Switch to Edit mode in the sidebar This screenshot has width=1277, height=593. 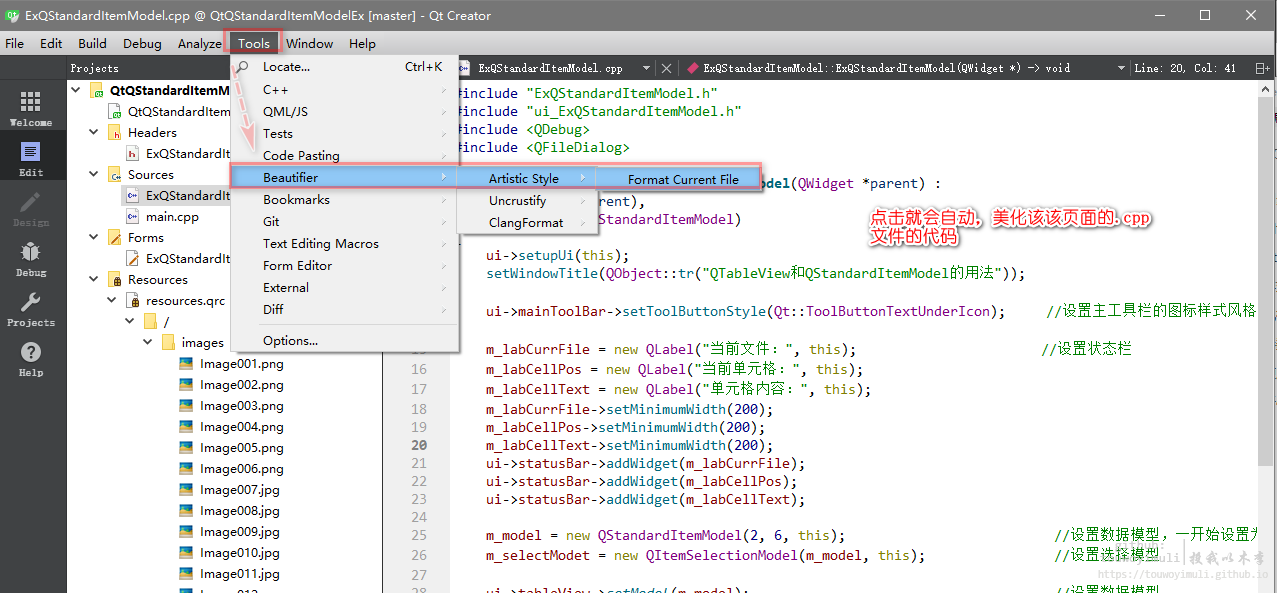coord(31,158)
